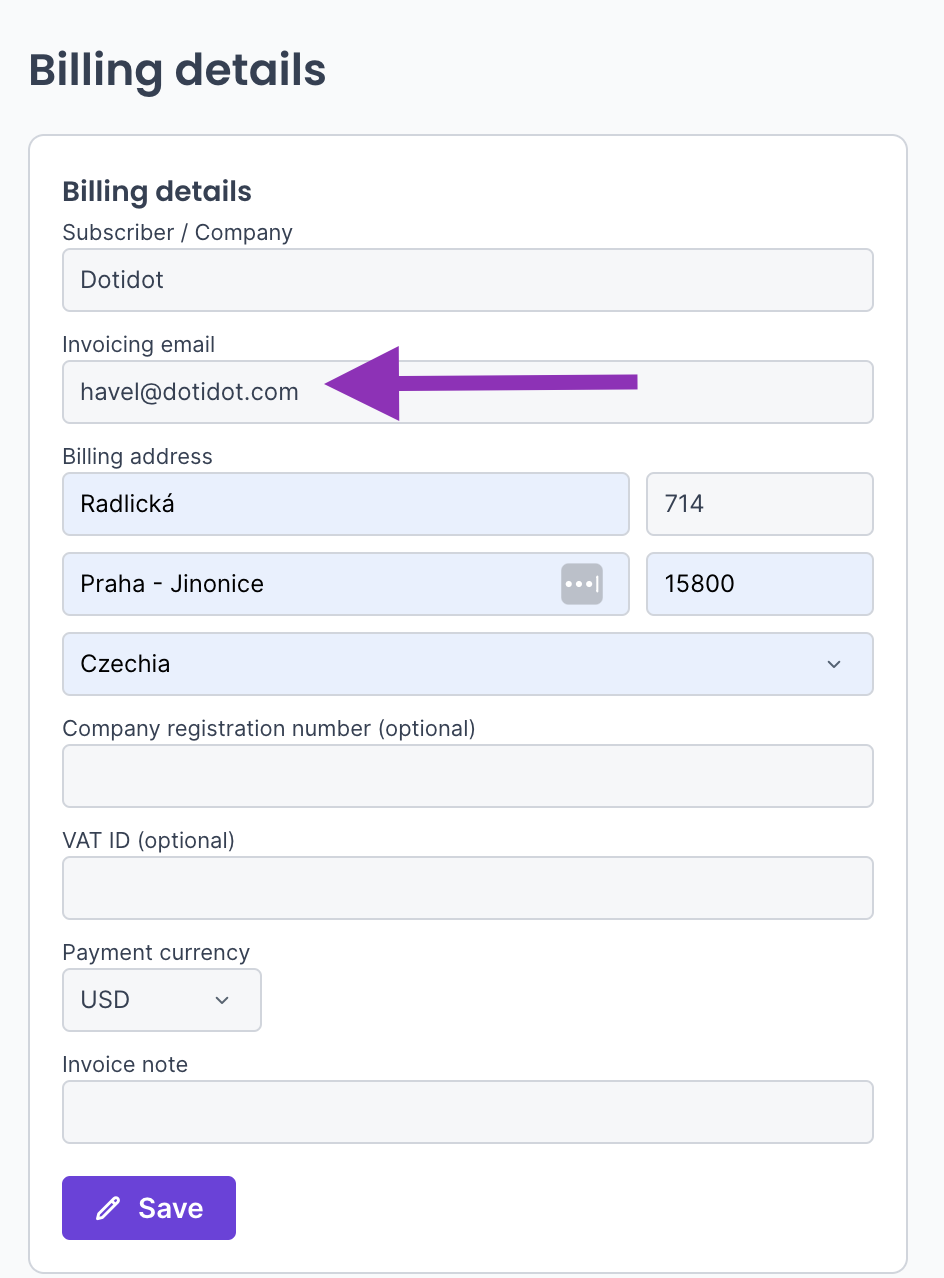Screen dimensions: 944x1278
Task: Click the chevron arrow beside USD
Action: coord(223,1000)
